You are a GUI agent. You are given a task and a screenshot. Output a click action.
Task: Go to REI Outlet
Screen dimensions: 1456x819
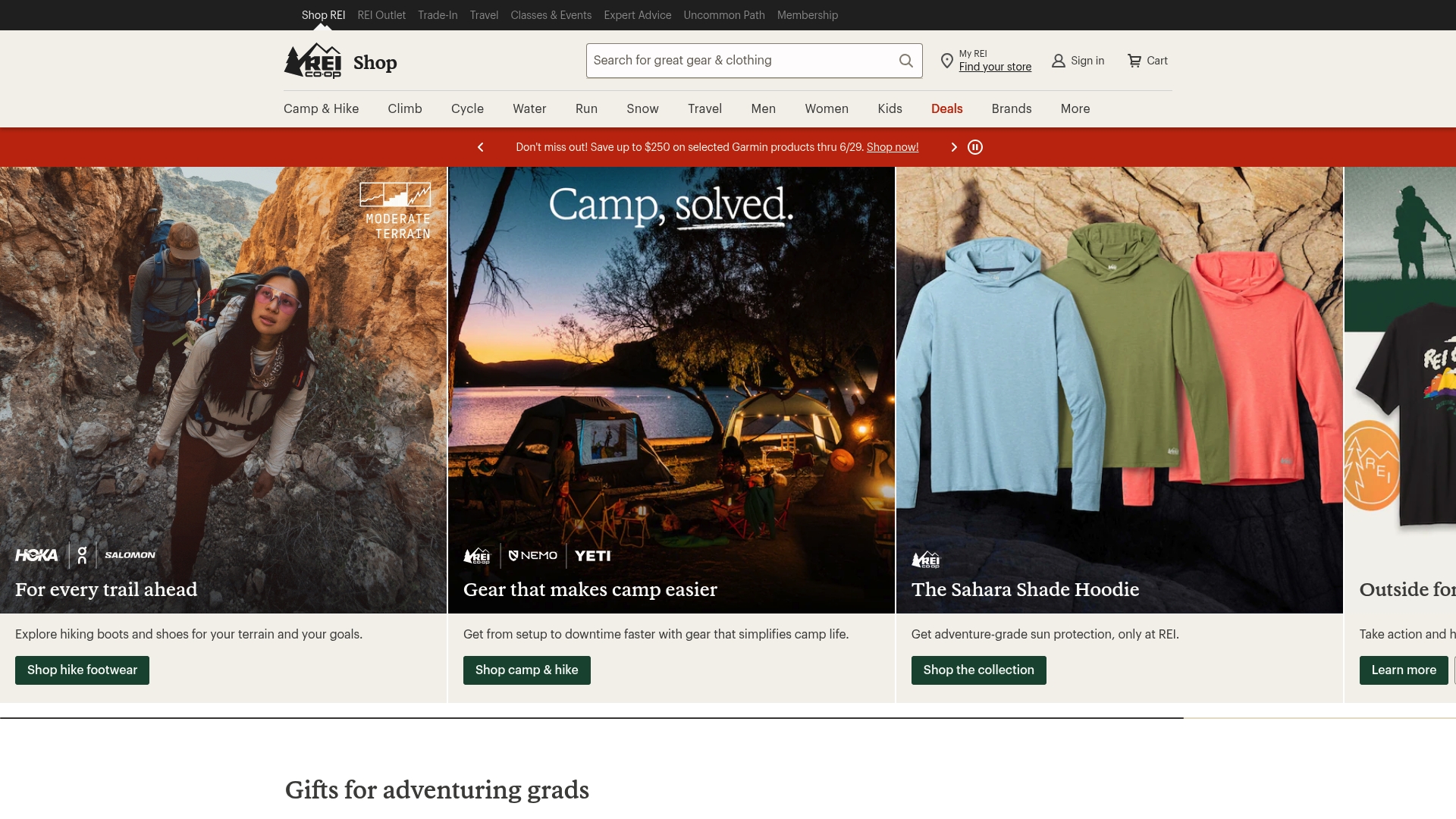click(381, 15)
